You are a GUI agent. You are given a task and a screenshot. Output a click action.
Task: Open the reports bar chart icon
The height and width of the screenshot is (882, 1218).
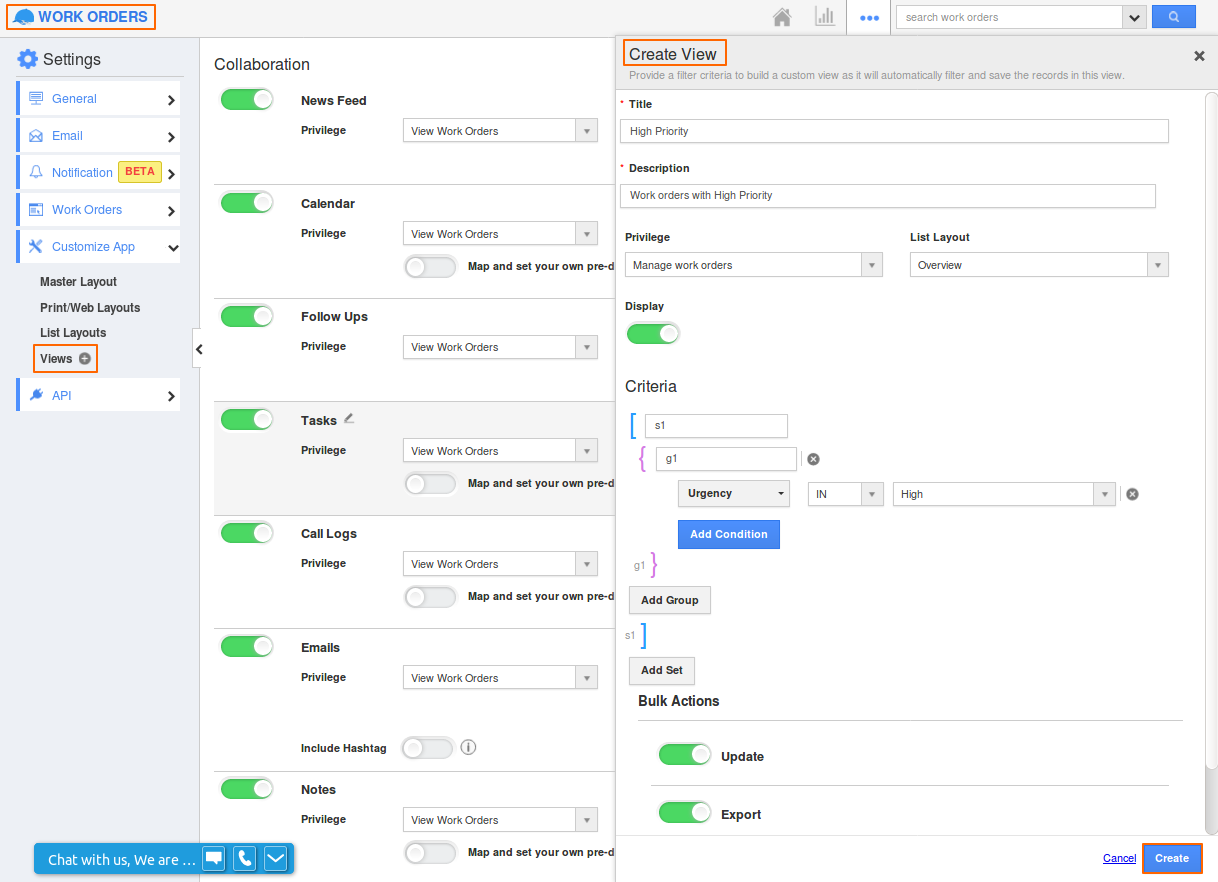click(825, 17)
